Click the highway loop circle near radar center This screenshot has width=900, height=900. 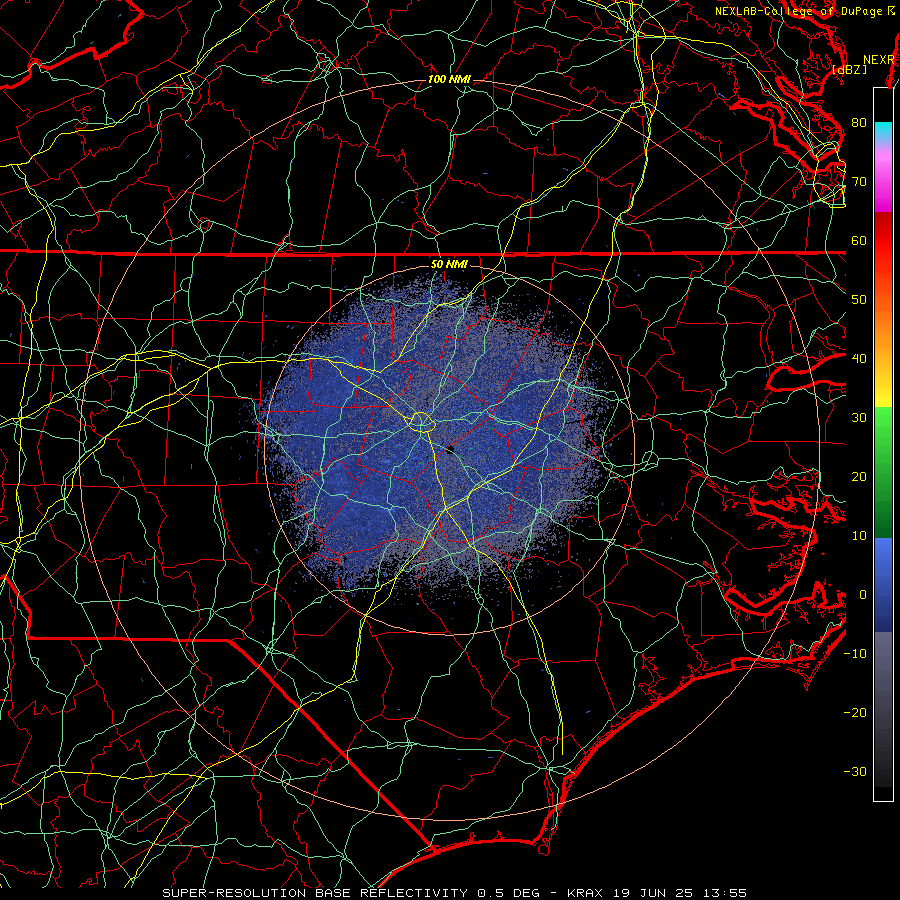coord(421,422)
